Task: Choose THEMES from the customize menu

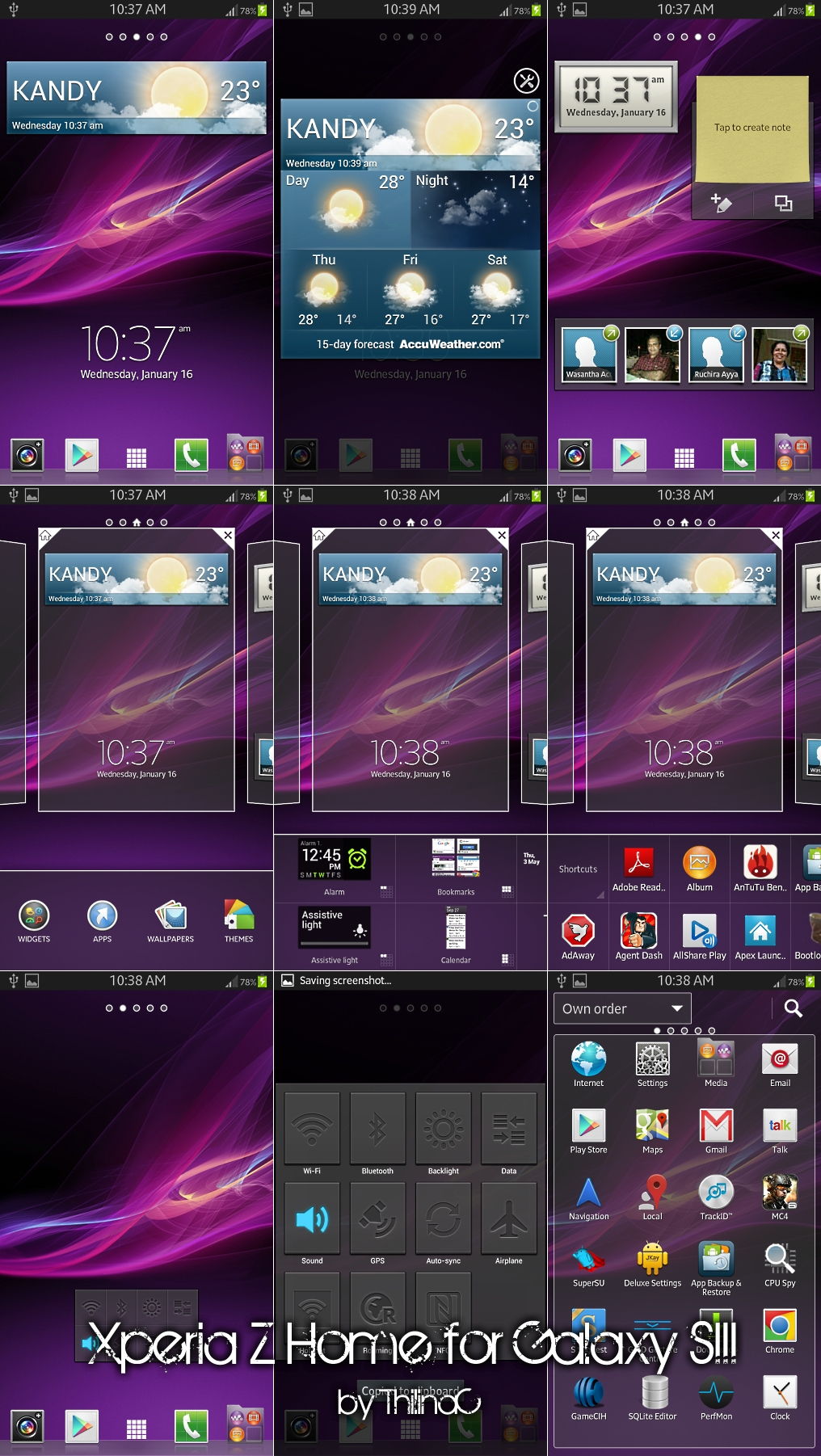Action: pos(238,921)
